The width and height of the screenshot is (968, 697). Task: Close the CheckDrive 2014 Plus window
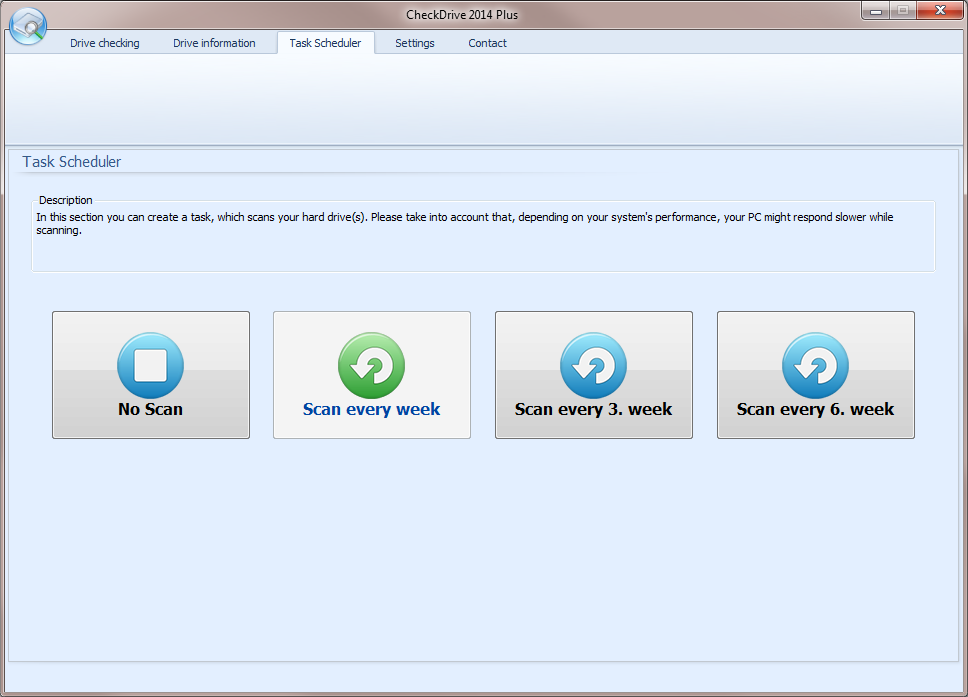tap(940, 11)
